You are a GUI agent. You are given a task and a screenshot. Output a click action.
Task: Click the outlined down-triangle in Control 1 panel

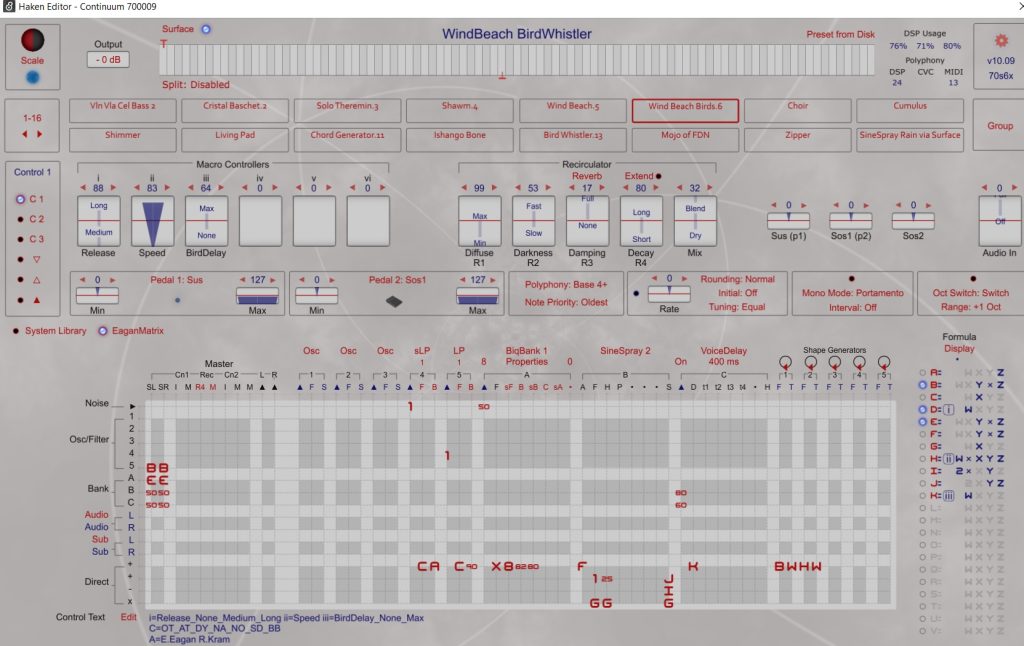pos(37,259)
